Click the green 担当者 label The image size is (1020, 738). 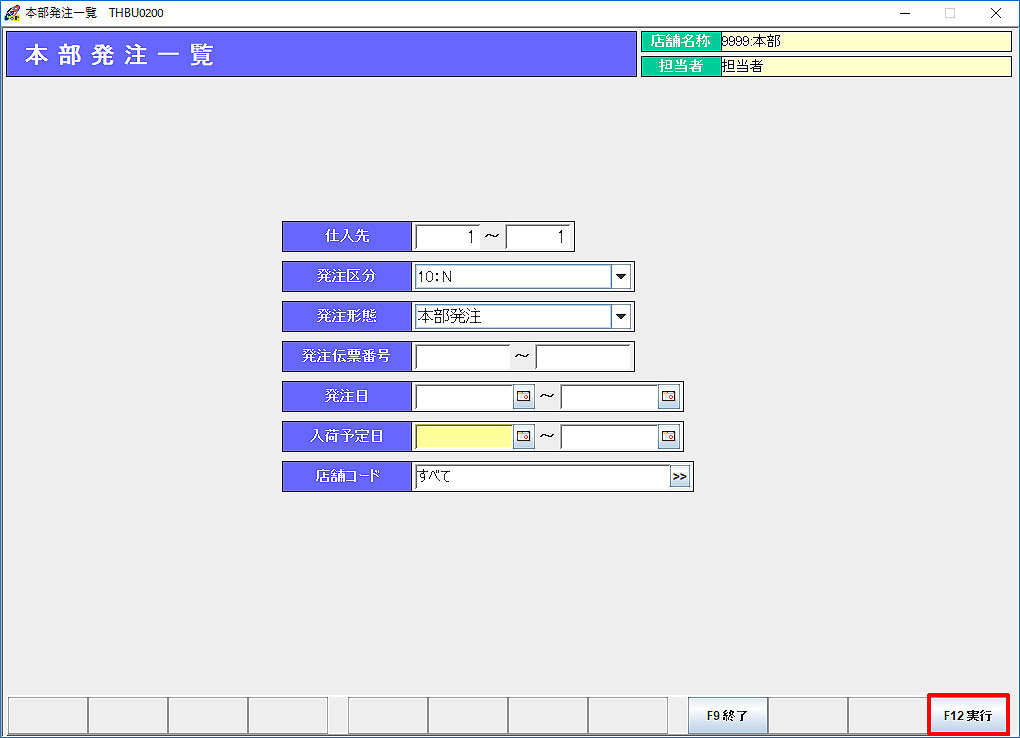pos(681,66)
